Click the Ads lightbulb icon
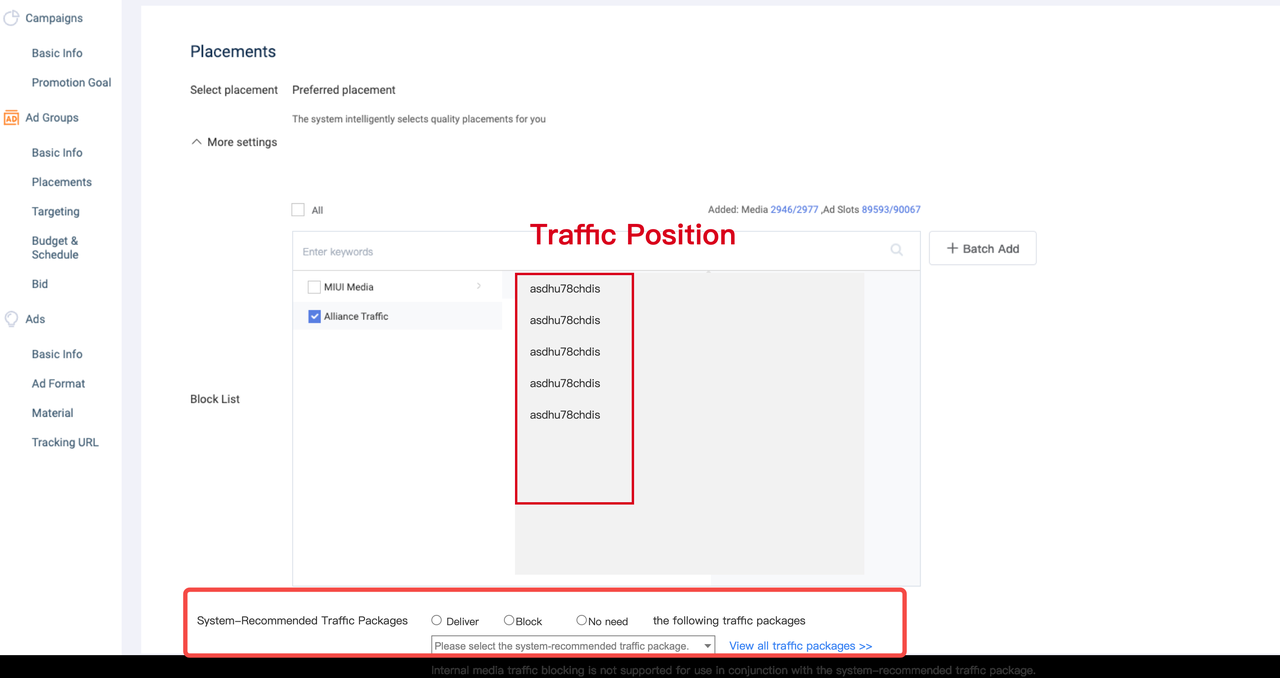Viewport: 1280px width, 678px height. (x=12, y=319)
